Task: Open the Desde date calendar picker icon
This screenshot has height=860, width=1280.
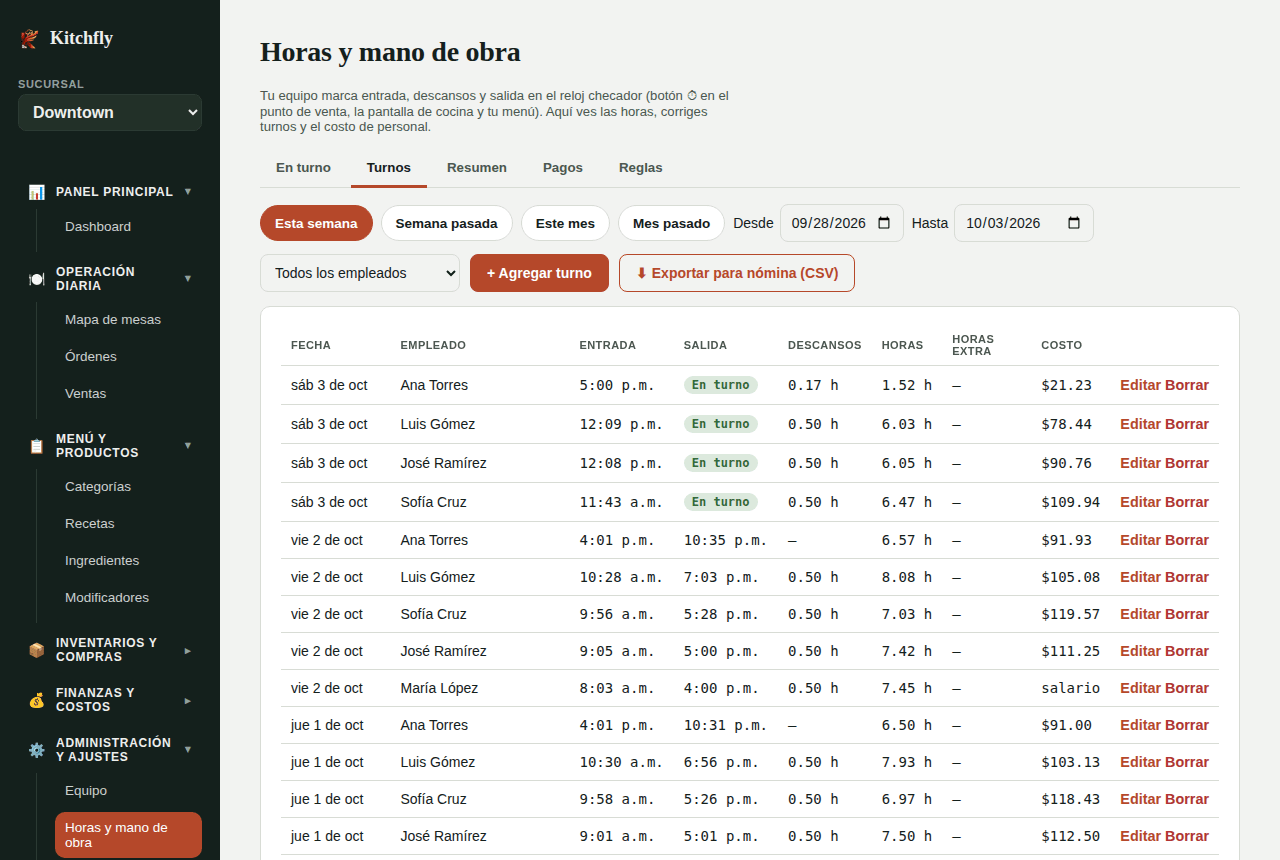Action: (x=884, y=223)
